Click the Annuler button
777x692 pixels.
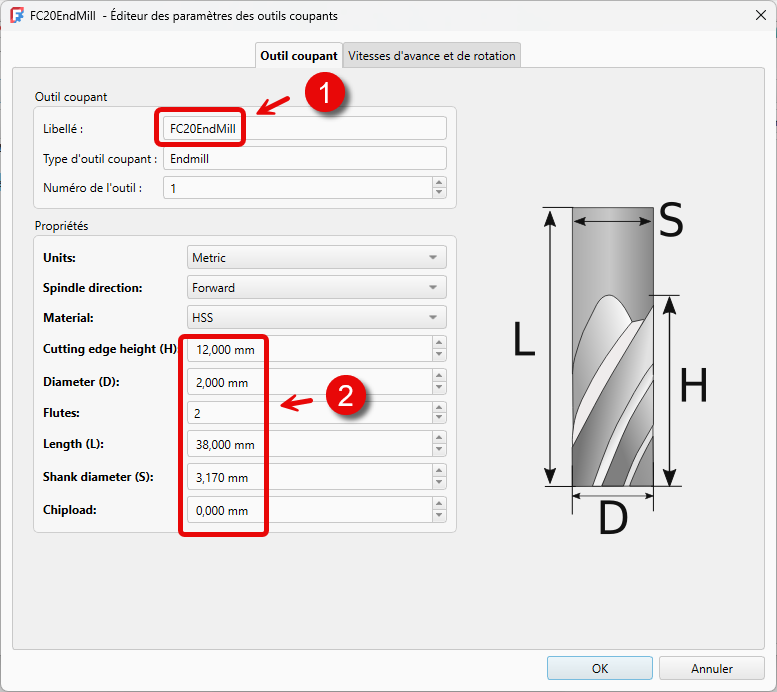coord(712,668)
